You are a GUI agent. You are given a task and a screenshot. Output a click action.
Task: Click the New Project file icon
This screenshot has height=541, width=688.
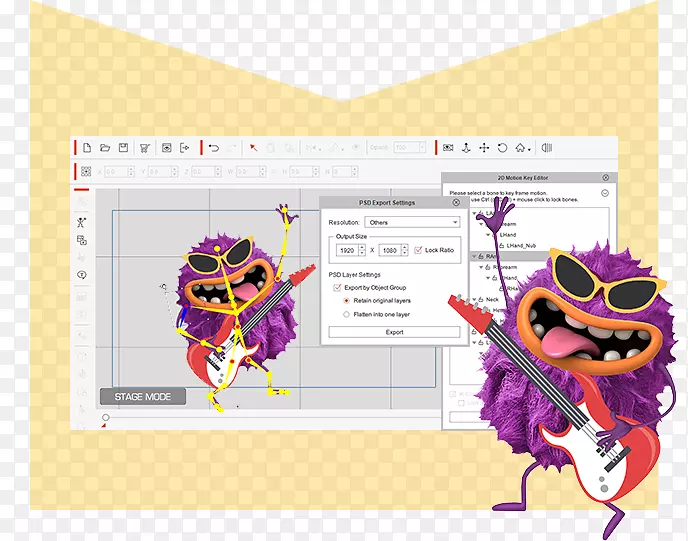click(x=87, y=148)
